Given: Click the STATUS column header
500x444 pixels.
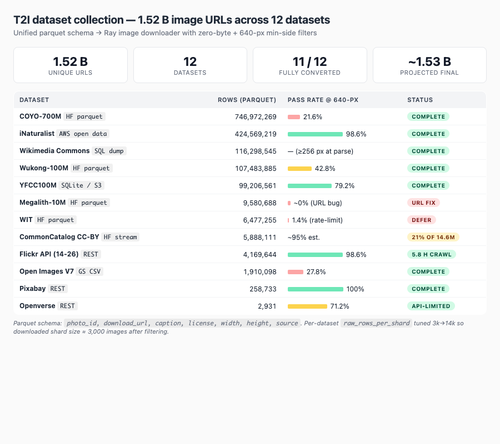Looking at the screenshot, I should pyautogui.click(x=420, y=100).
